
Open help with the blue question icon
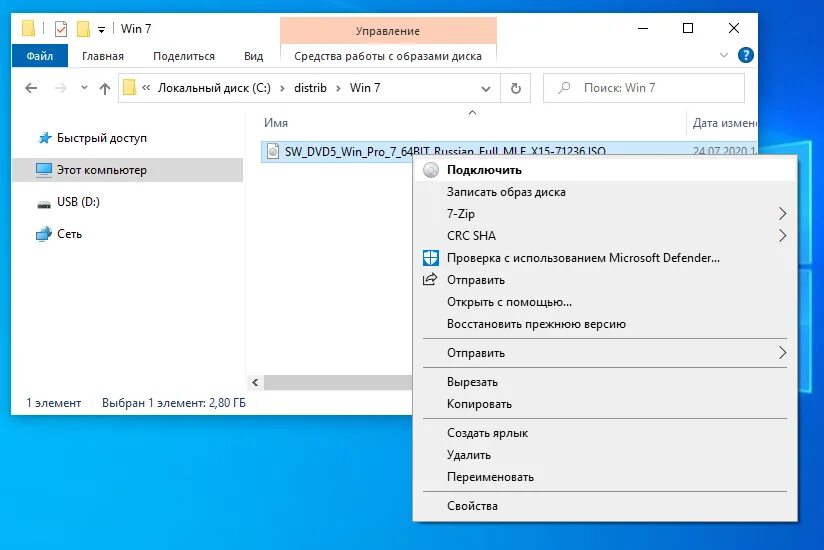(x=745, y=55)
